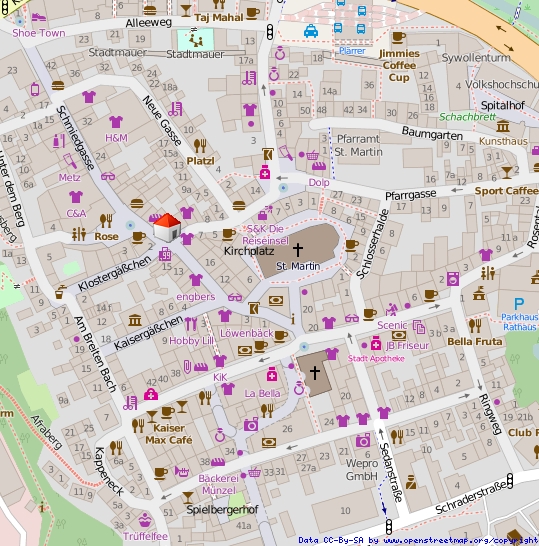The image size is (539, 546).
Task: Select the Kaiser Max Café coffee cup icon
Action: tap(168, 413)
